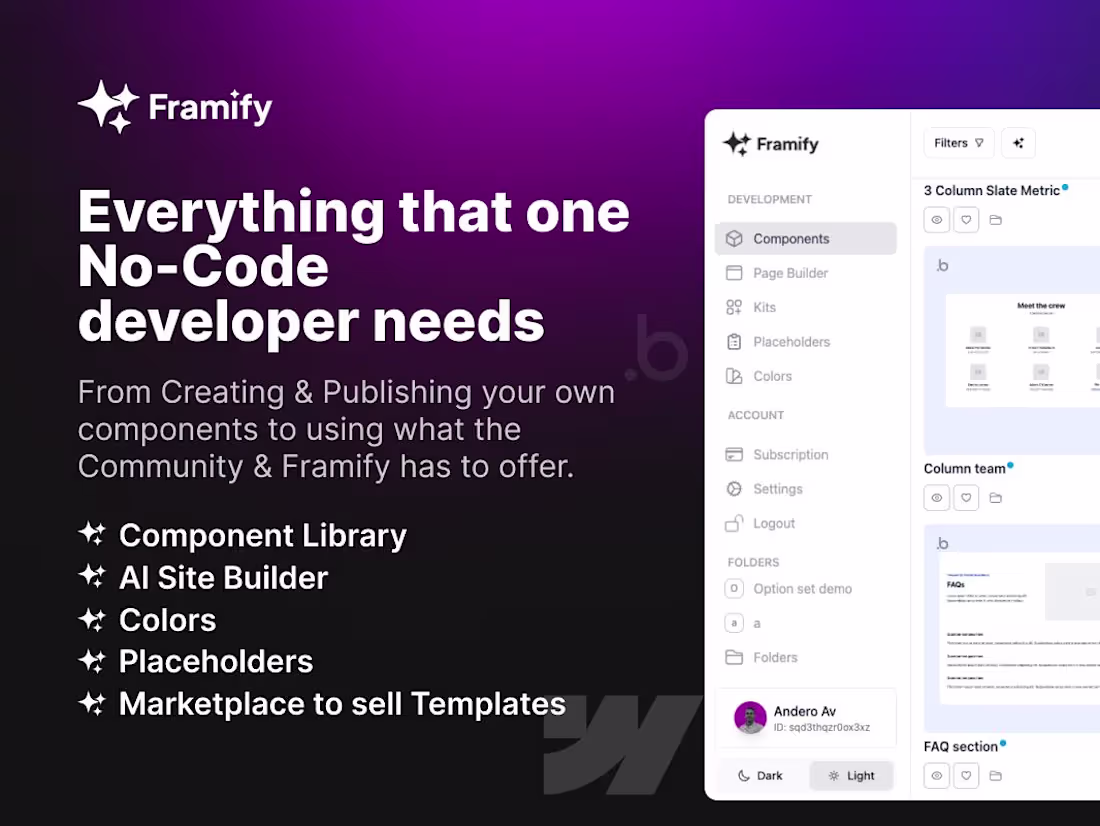
Task: Open the Folders section
Action: pos(773,657)
